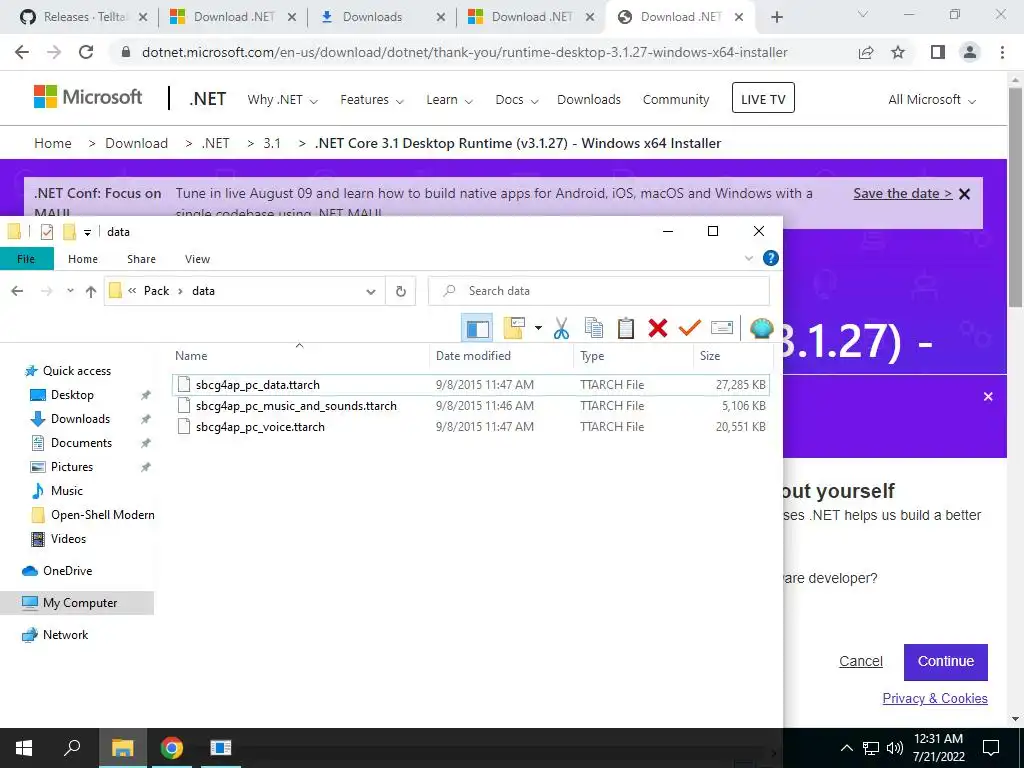Click the orange checkmark Properties icon
The image size is (1024, 768).
pyautogui.click(x=690, y=328)
